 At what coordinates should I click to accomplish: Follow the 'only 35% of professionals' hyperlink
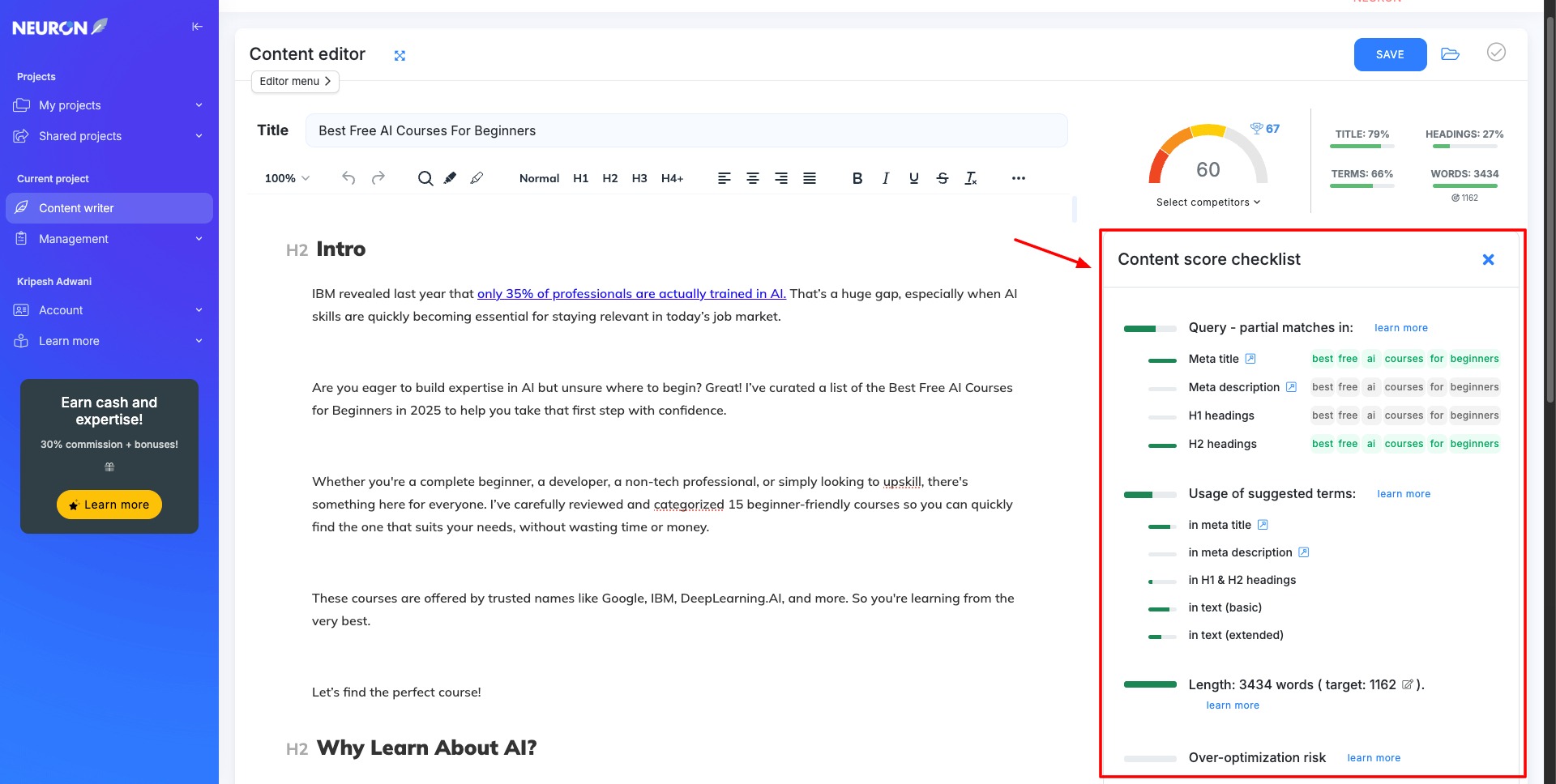(x=631, y=294)
